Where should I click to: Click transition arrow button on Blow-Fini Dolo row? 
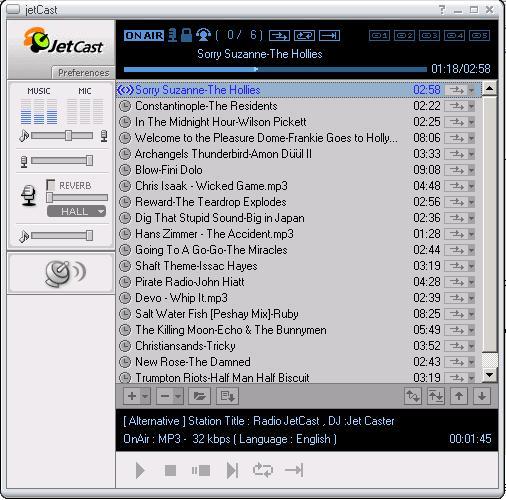pos(457,170)
